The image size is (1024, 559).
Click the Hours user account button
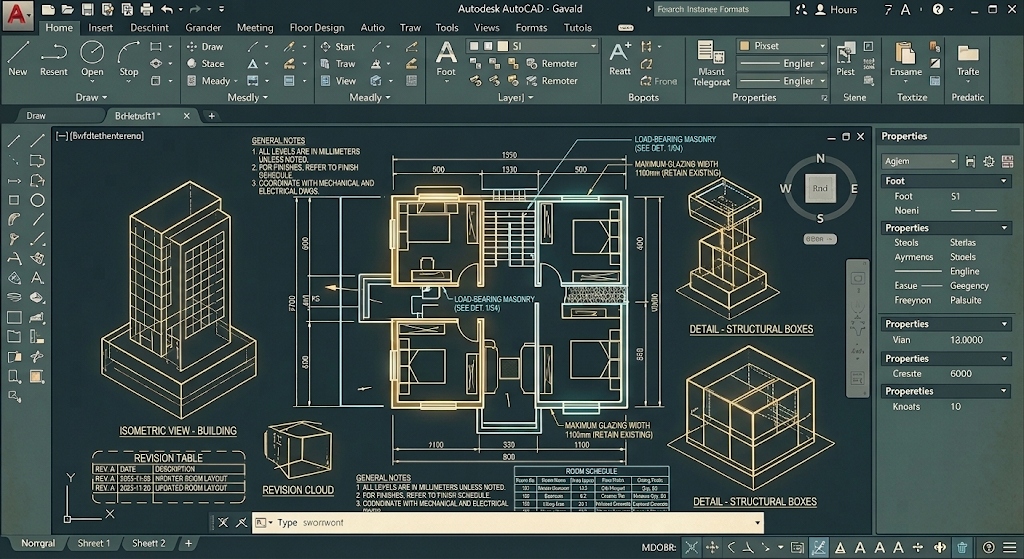click(x=837, y=9)
